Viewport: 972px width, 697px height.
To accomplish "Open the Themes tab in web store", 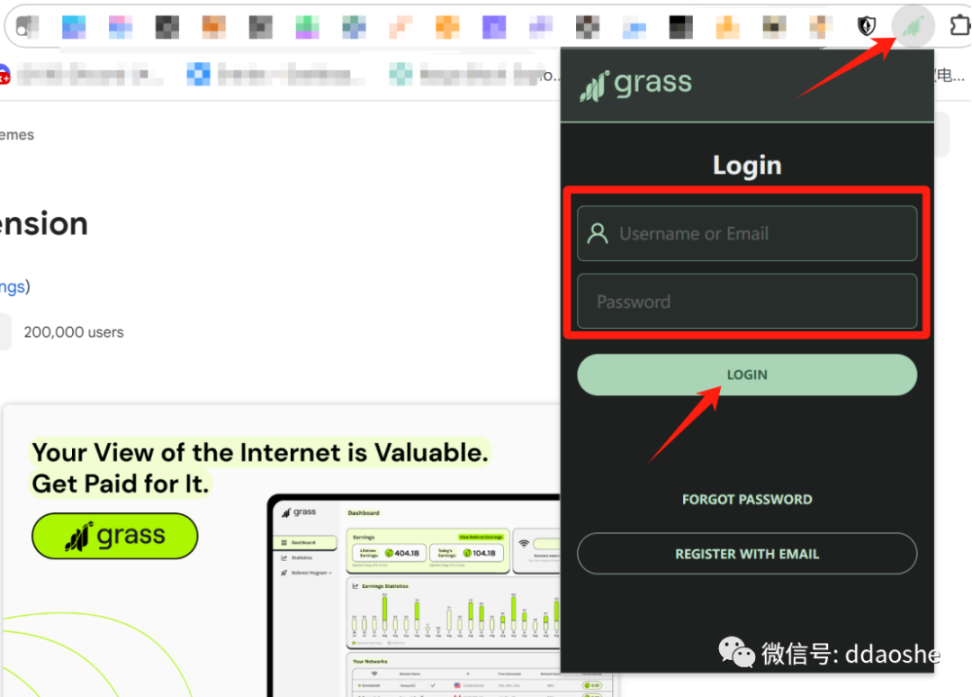I will pyautogui.click(x=16, y=135).
